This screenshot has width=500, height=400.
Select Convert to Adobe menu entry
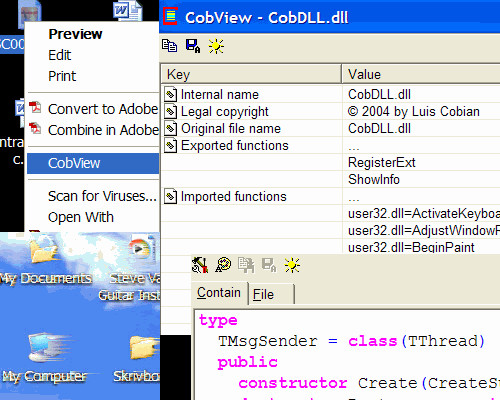(103, 109)
